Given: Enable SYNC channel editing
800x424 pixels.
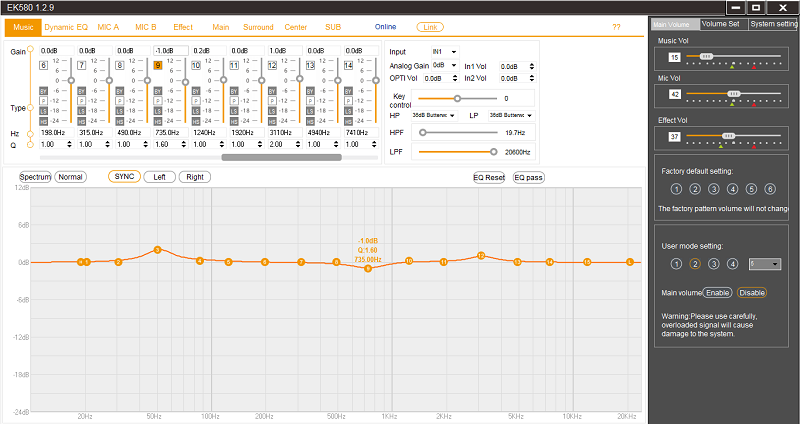Looking at the screenshot, I should [x=124, y=177].
